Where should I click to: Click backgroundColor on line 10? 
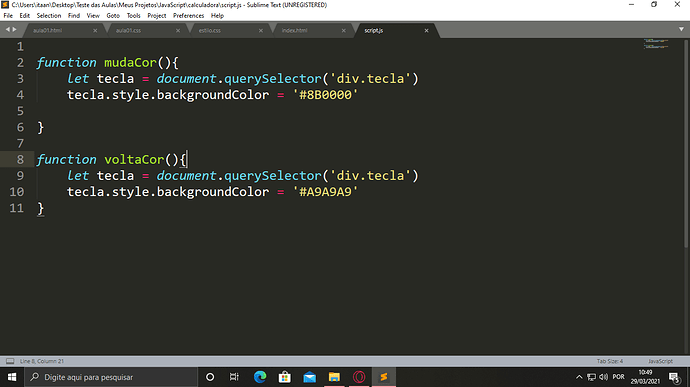(x=213, y=192)
